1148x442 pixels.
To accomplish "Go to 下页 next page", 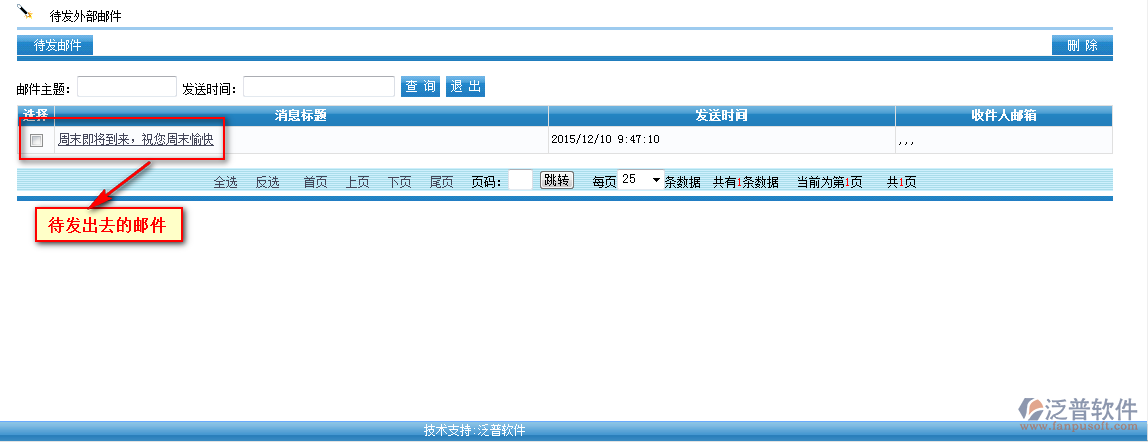I will click(399, 182).
